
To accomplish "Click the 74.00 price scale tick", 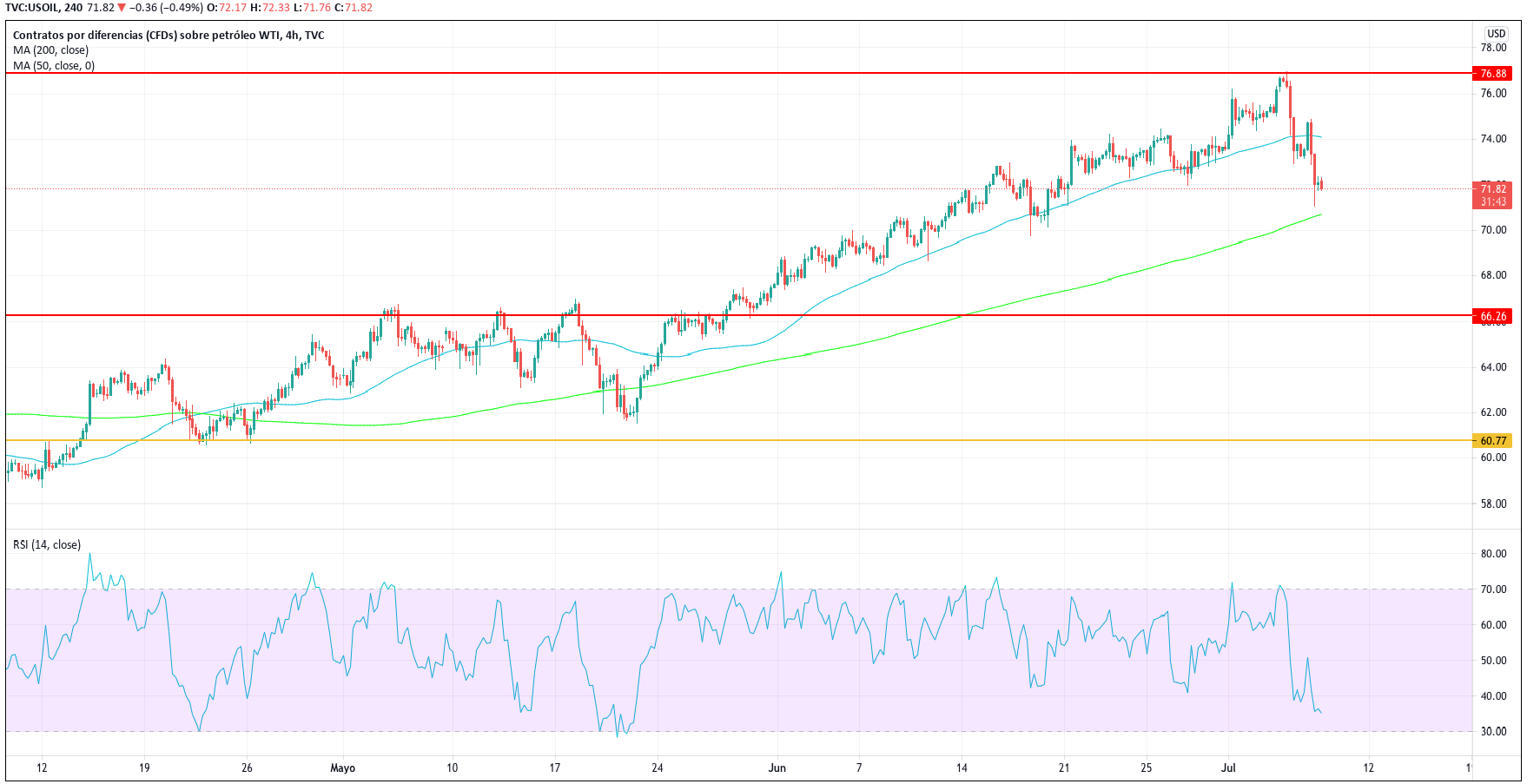I will [1493, 139].
